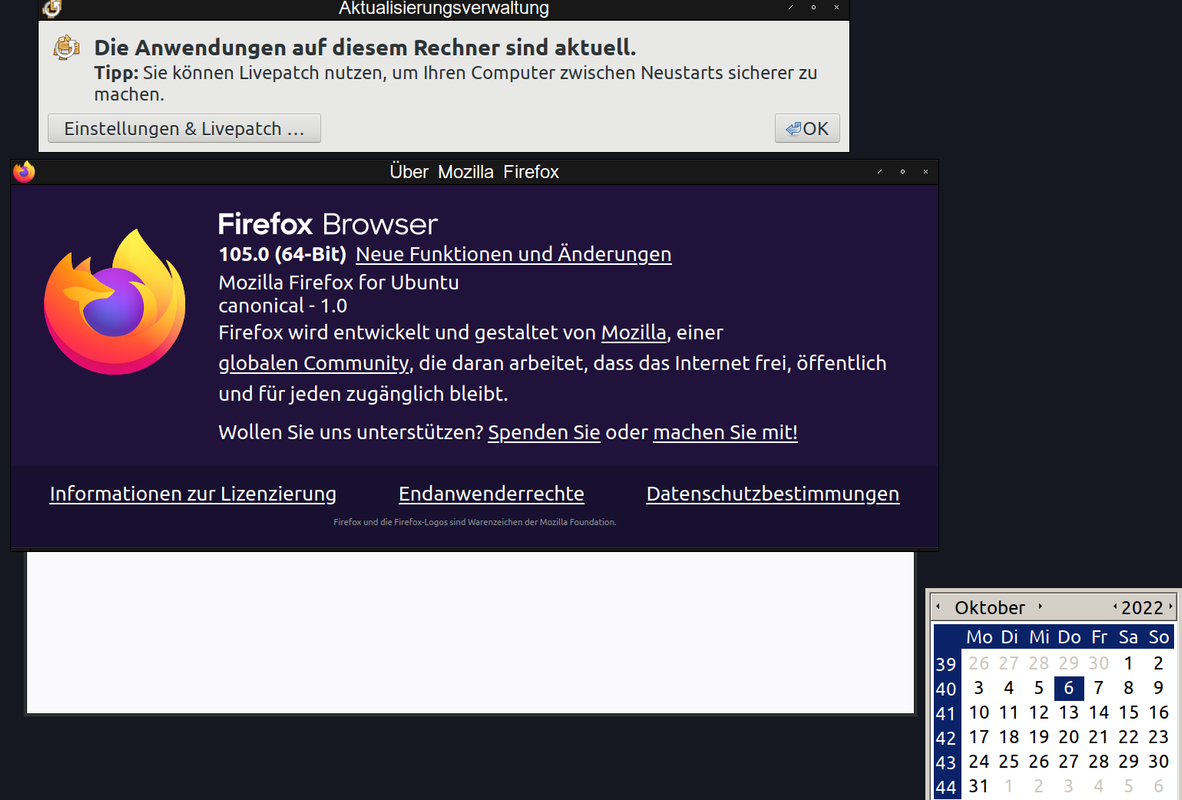Screen dimensions: 1182x800
Task: Open Einstellungen & Livepatch settings
Action: coord(184,128)
